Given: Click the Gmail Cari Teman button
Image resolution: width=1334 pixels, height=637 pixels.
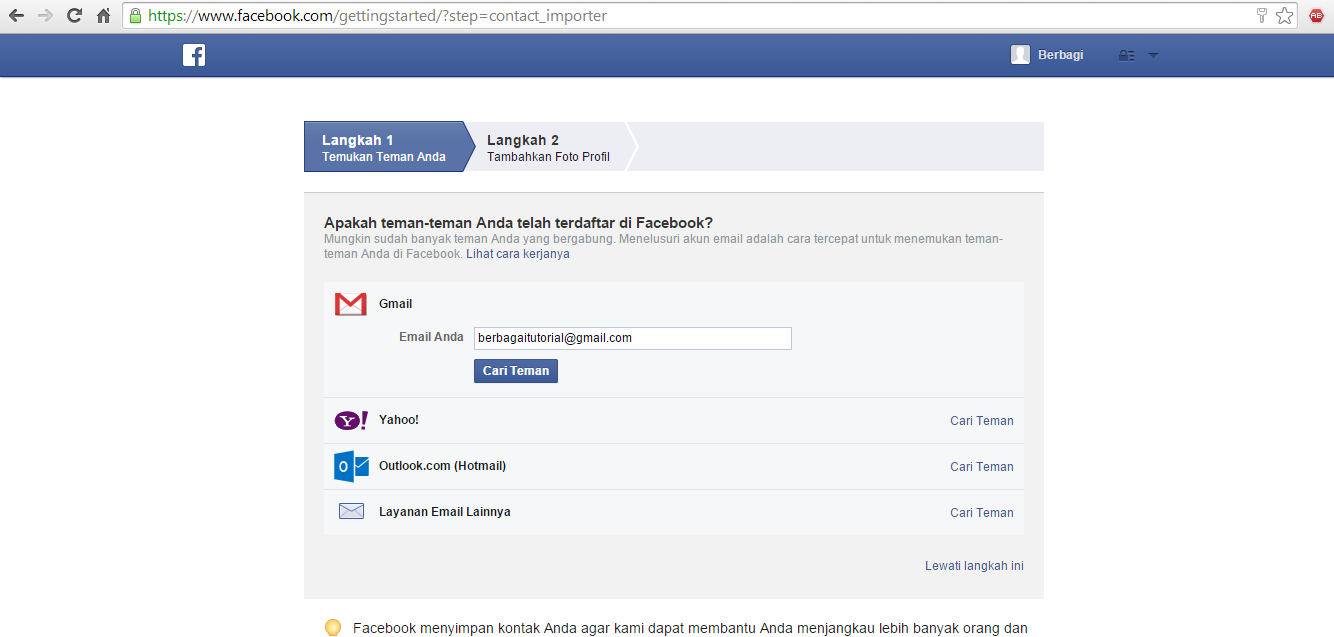Looking at the screenshot, I should click(x=516, y=371).
